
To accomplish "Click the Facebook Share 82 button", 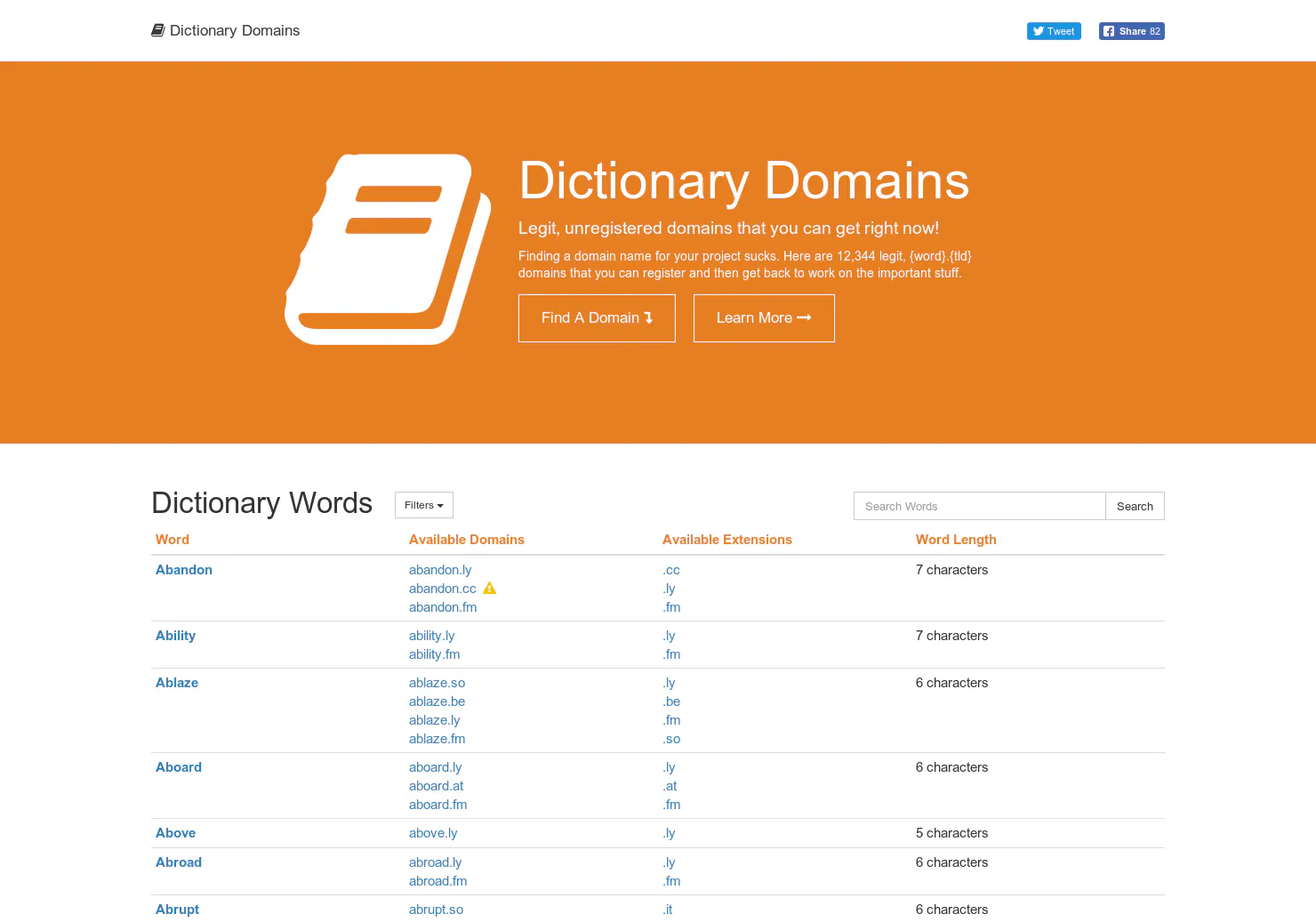I will click(1132, 31).
